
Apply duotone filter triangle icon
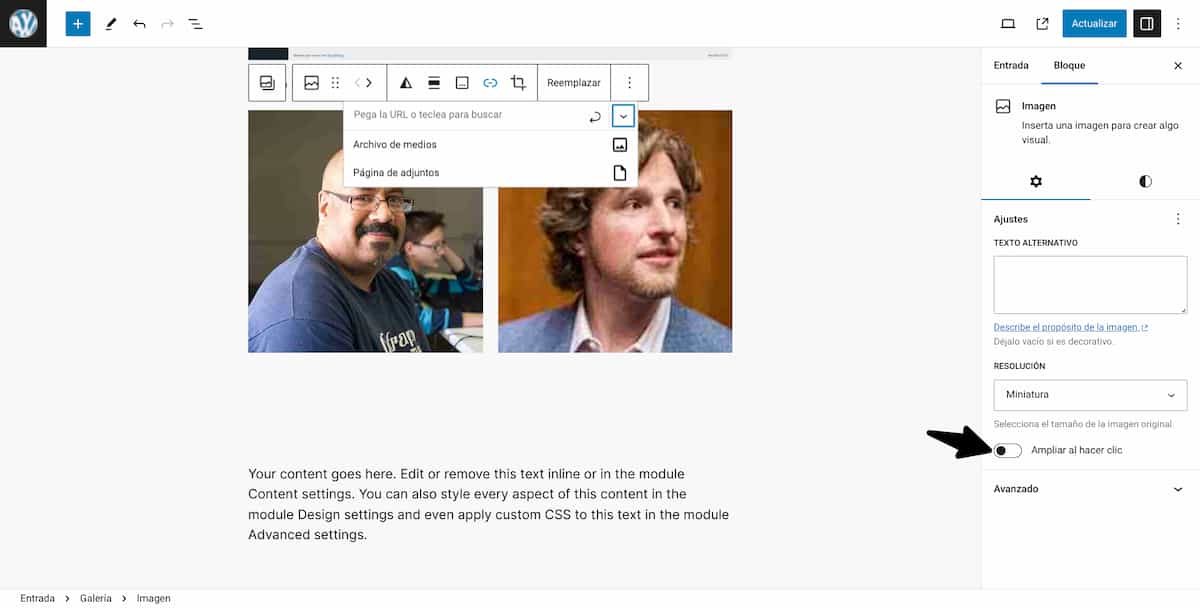point(405,83)
